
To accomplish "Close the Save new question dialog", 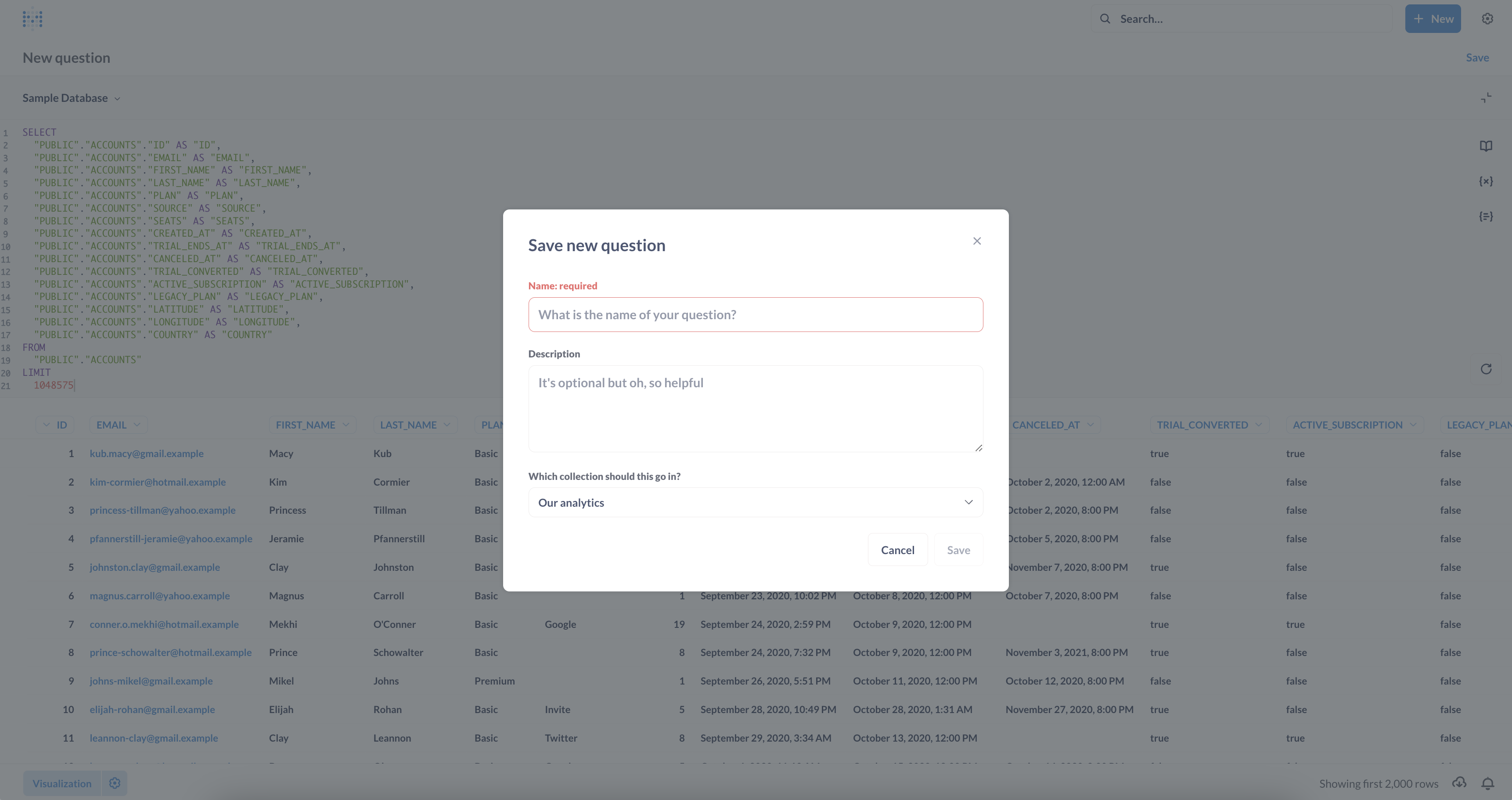I will tap(977, 241).
